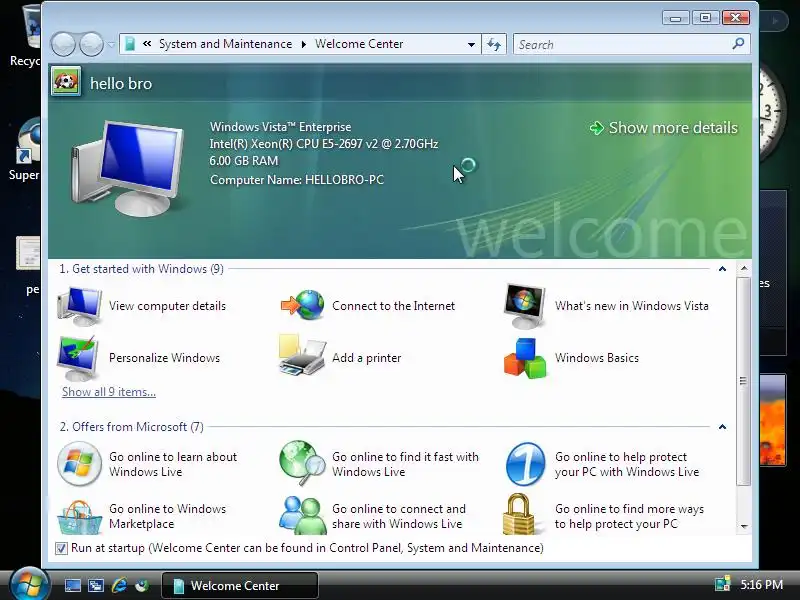800x600 pixels.
Task: Click the learn about Windows Live logo icon
Action: tap(79, 464)
